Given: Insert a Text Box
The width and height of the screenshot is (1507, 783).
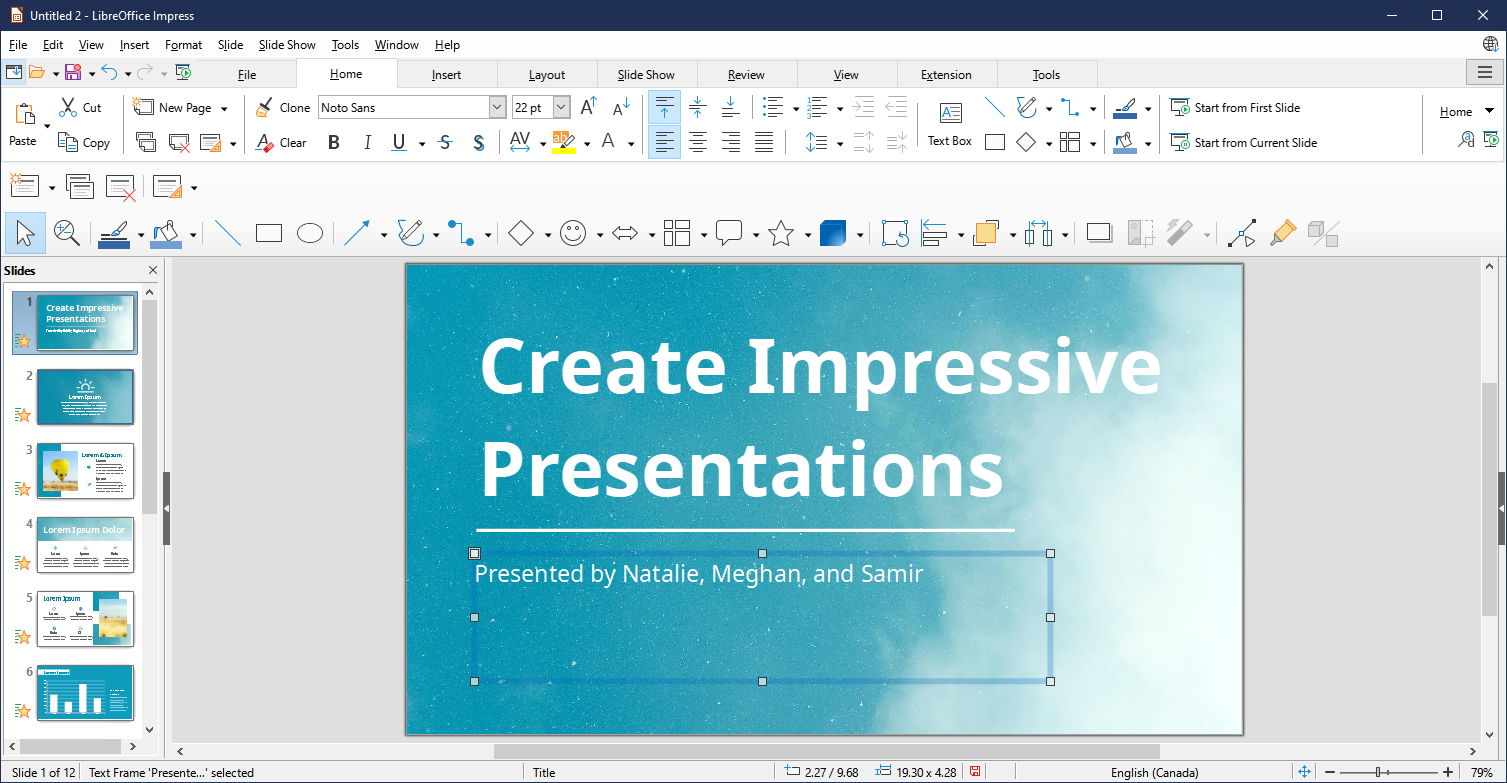Looking at the screenshot, I should 948,122.
